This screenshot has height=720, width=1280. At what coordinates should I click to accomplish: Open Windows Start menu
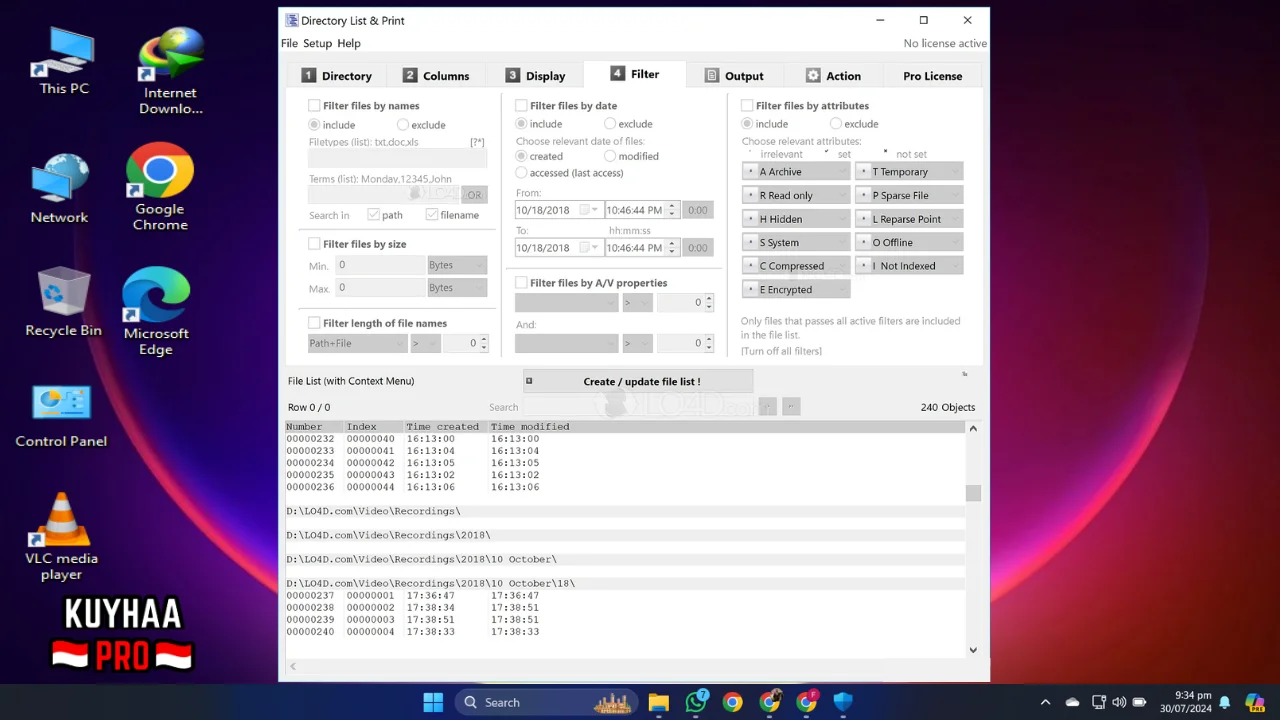433,702
